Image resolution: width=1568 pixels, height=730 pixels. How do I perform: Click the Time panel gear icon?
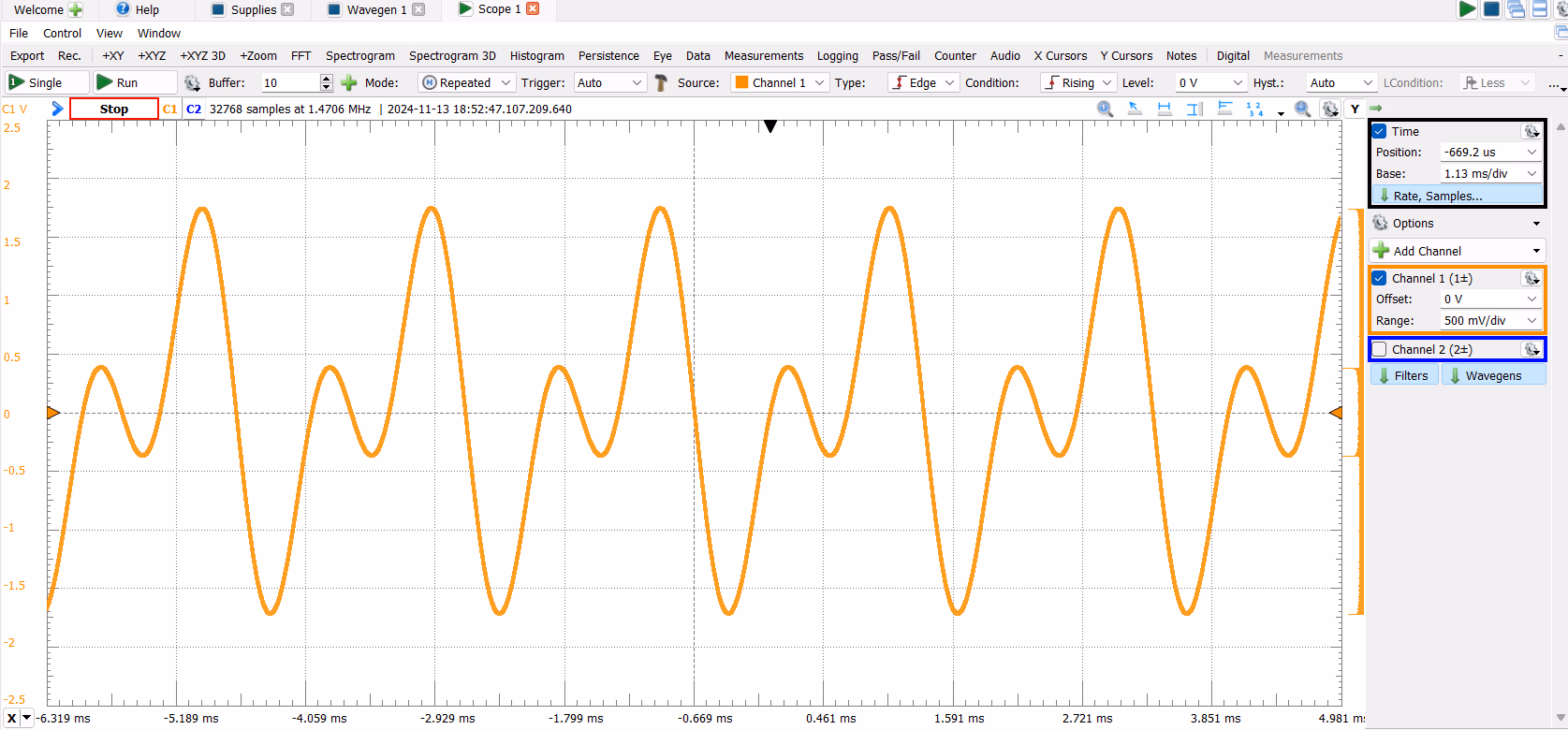coord(1531,131)
